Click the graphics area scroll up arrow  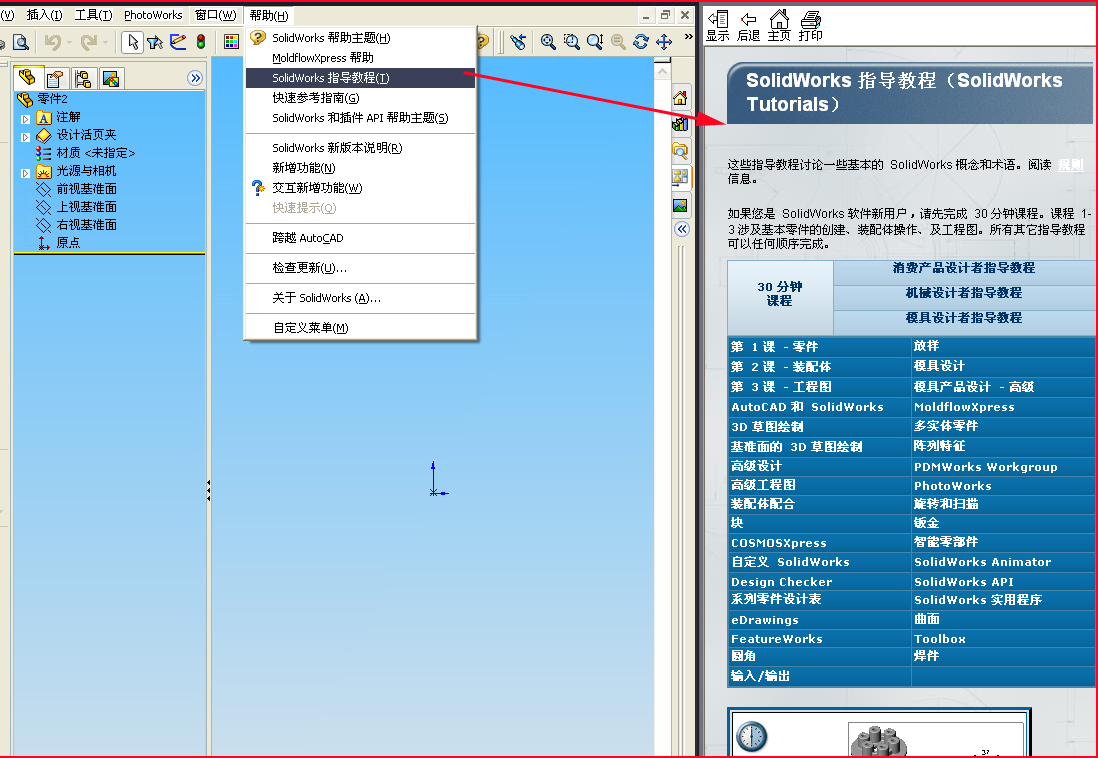[x=662, y=71]
